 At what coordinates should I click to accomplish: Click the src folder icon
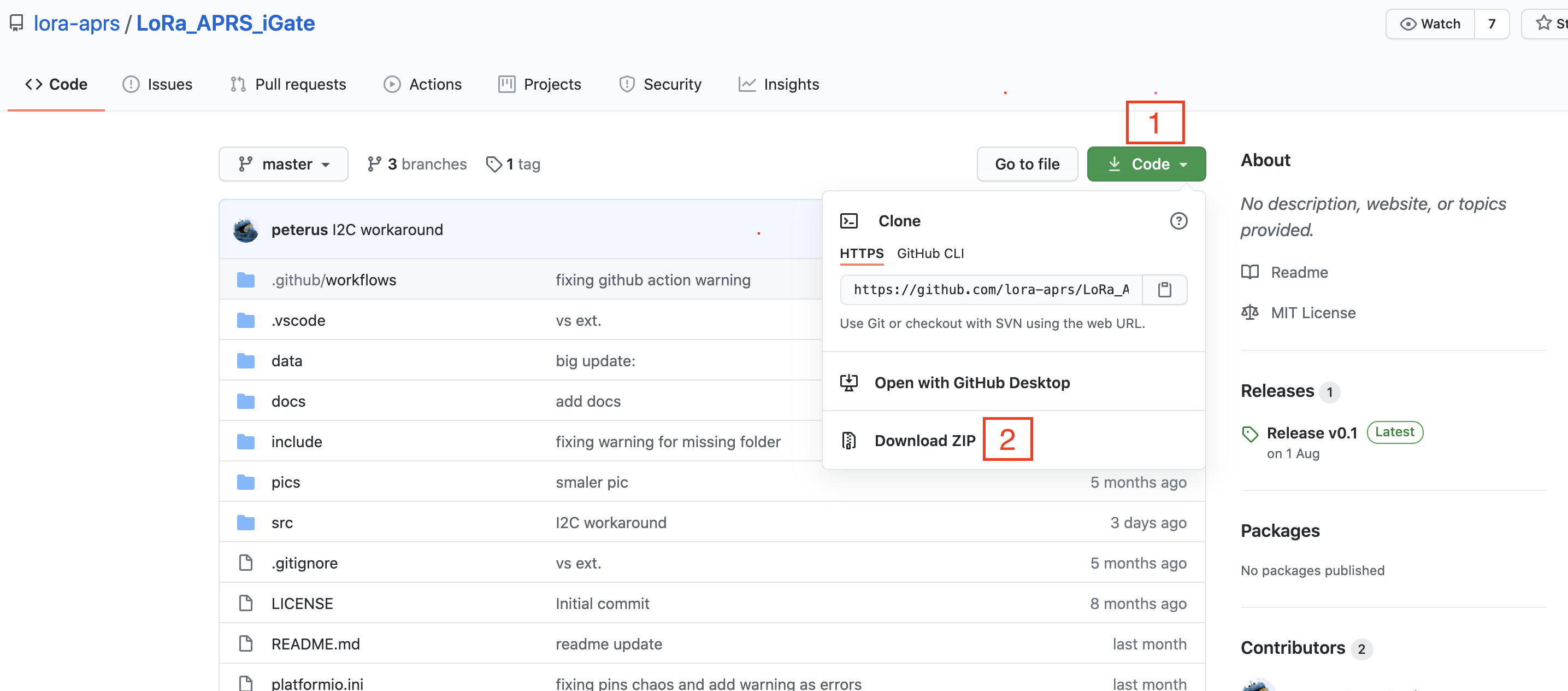click(x=246, y=523)
